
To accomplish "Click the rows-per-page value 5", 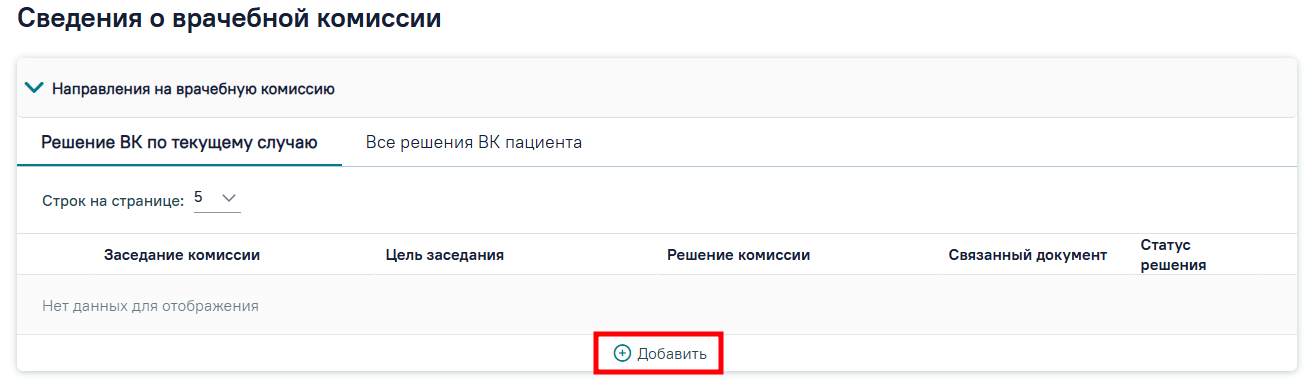I will [198, 198].
